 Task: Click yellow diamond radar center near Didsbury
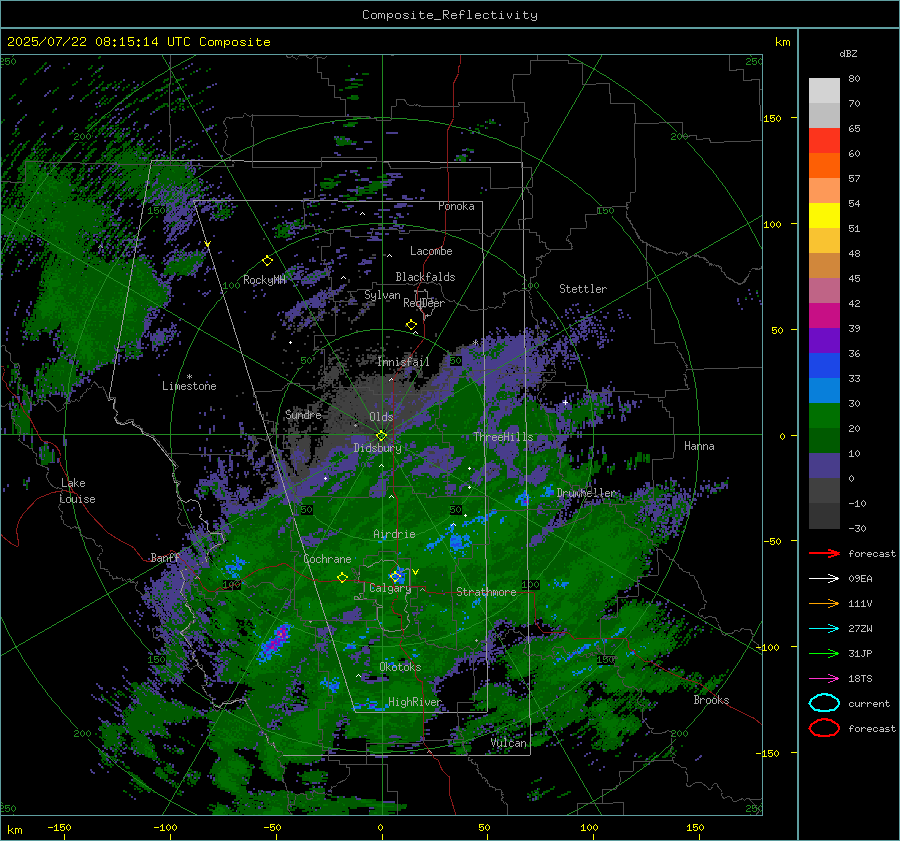381,435
